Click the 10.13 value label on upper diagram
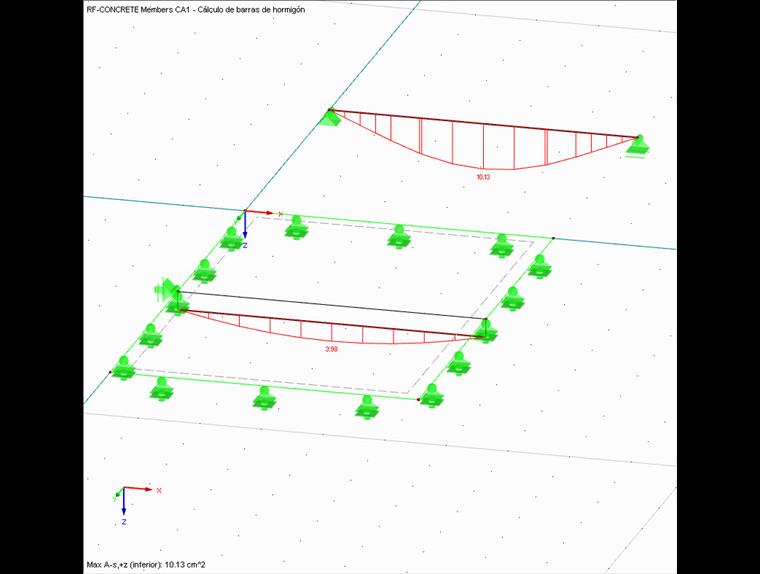 [x=483, y=177]
